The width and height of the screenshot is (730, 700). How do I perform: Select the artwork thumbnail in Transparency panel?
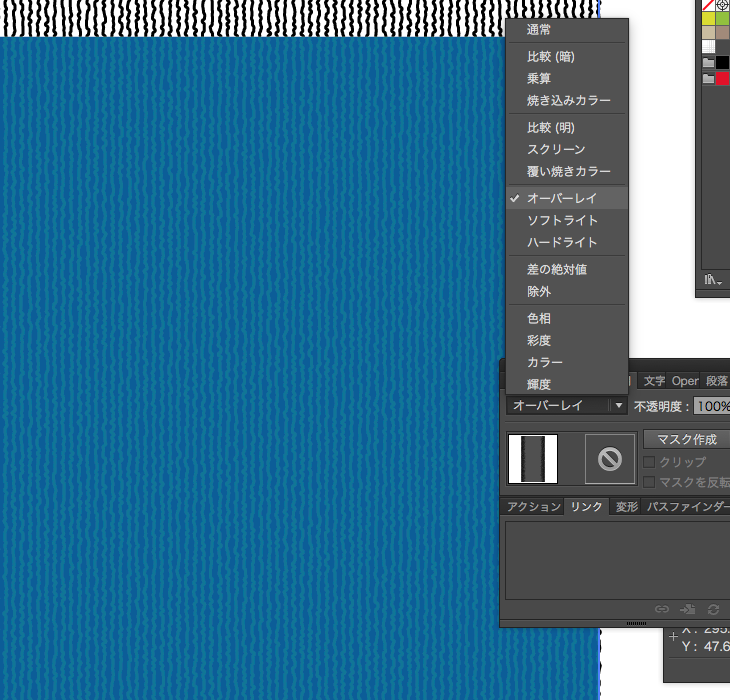533,459
